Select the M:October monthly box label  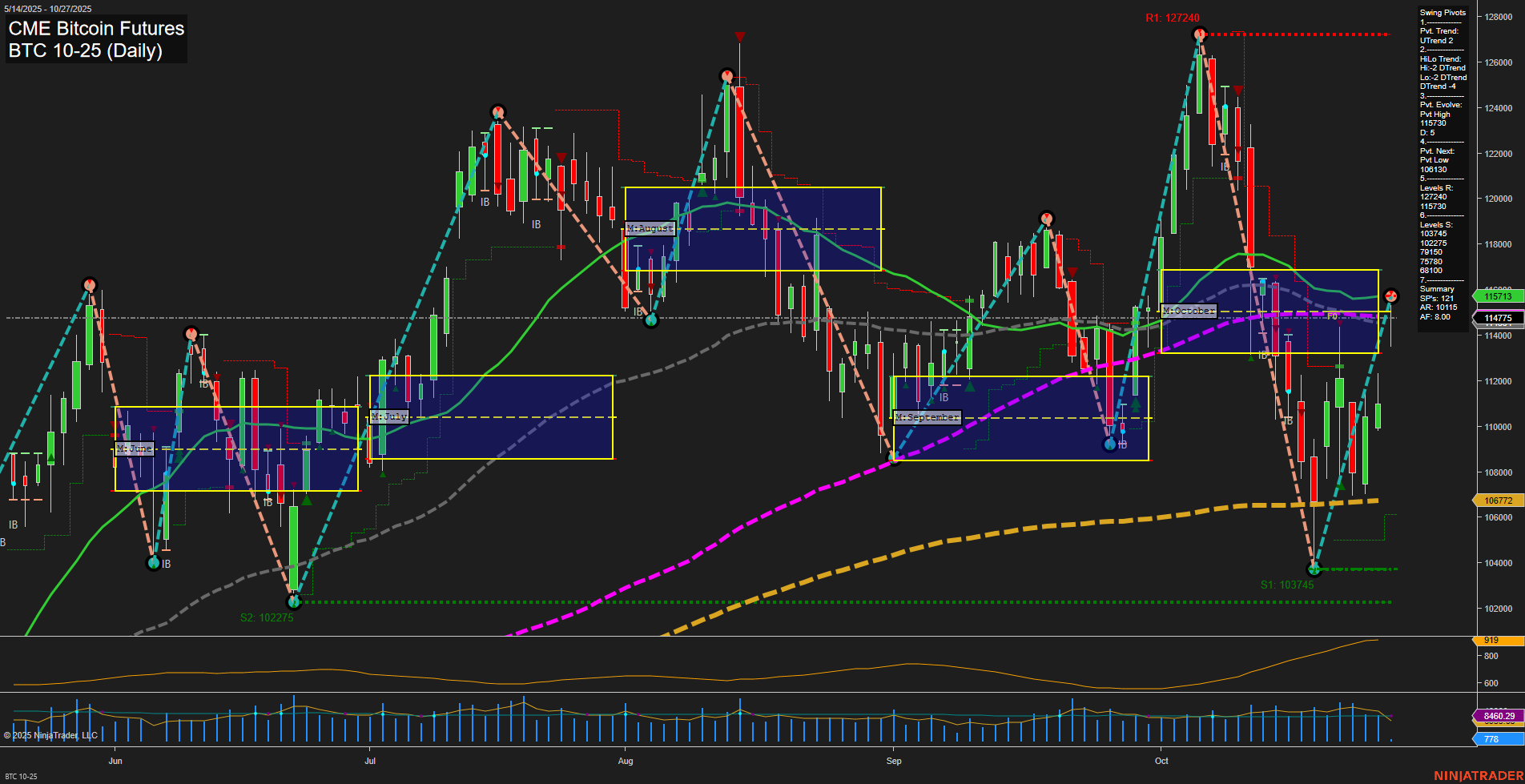(1189, 311)
